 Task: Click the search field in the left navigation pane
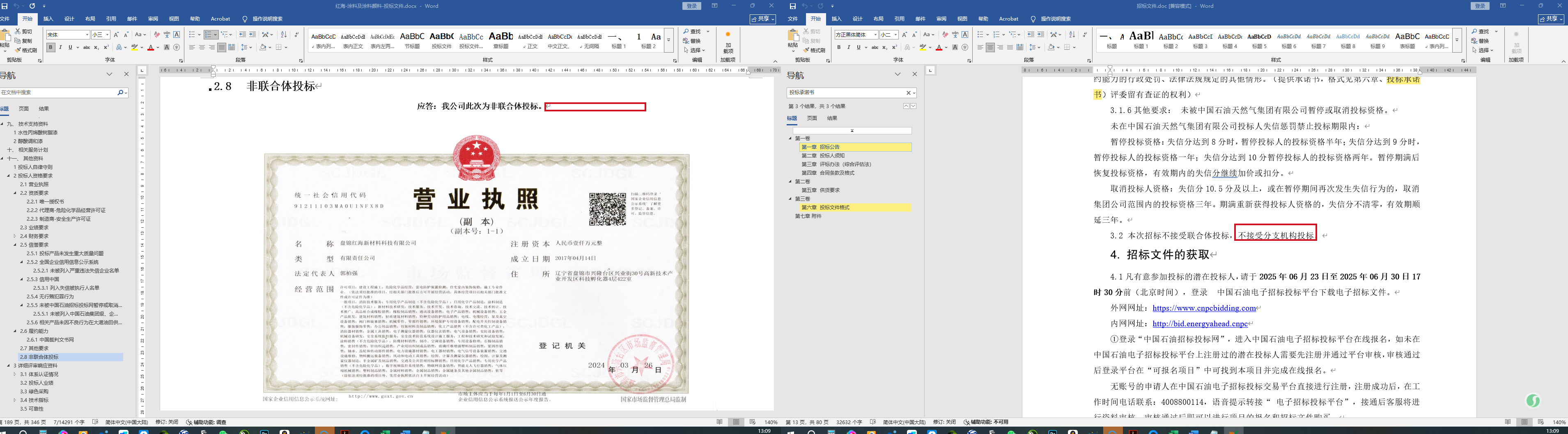58,92
